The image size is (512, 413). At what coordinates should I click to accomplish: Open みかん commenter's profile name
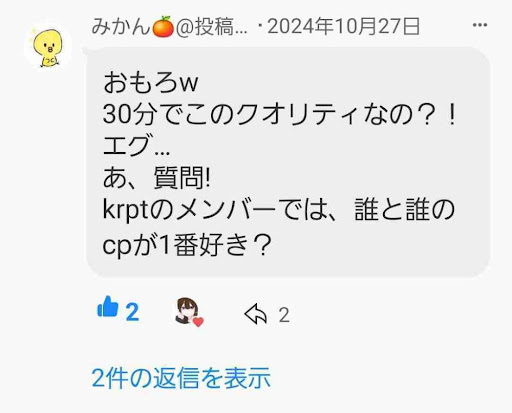[x=121, y=27]
